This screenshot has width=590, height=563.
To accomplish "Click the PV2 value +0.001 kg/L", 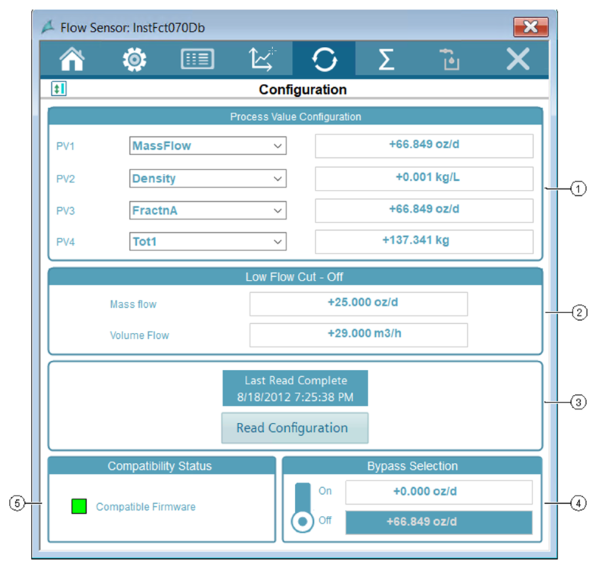I will [x=424, y=179].
